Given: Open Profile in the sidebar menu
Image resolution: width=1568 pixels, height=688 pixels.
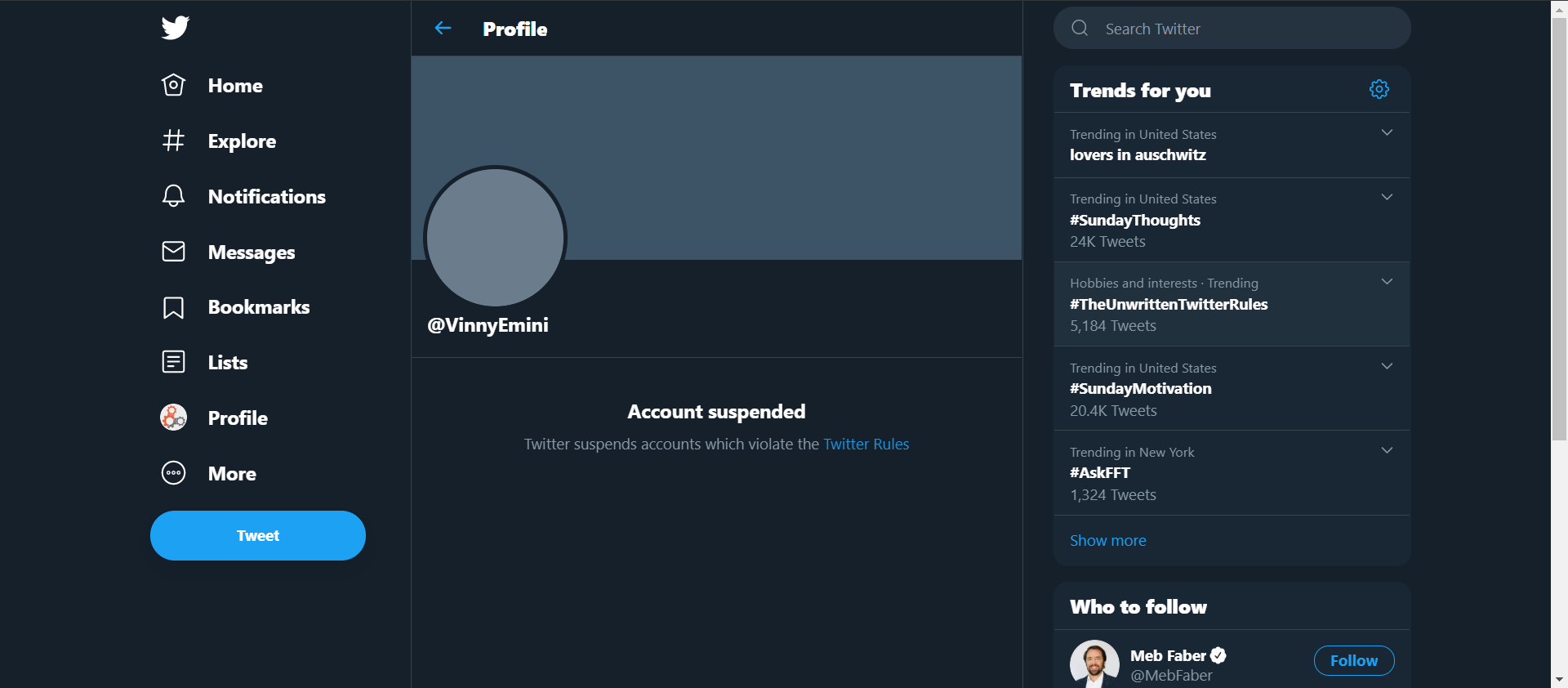Looking at the screenshot, I should click(215, 418).
